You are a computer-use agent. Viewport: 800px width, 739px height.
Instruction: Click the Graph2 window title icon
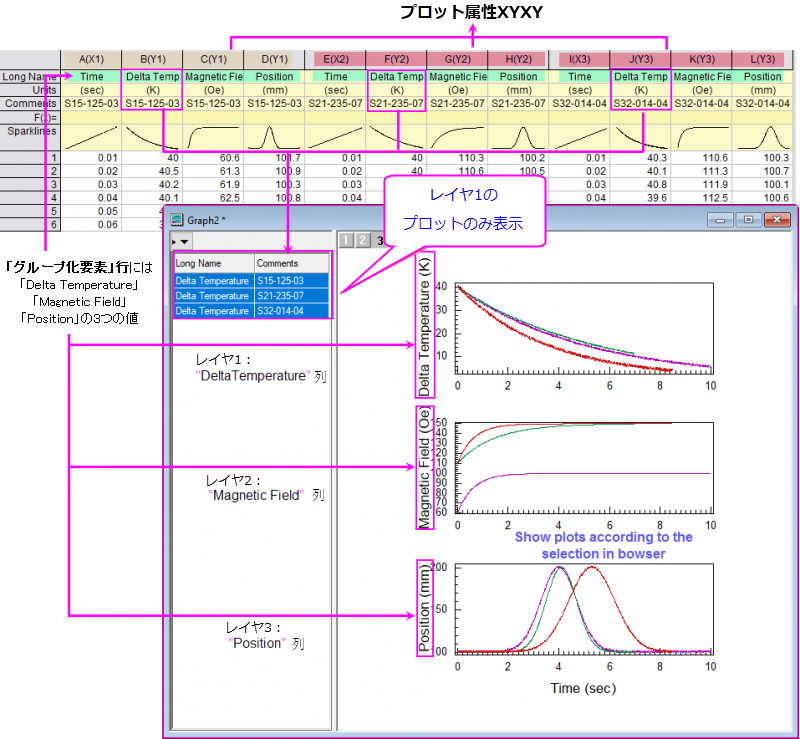coord(177,220)
